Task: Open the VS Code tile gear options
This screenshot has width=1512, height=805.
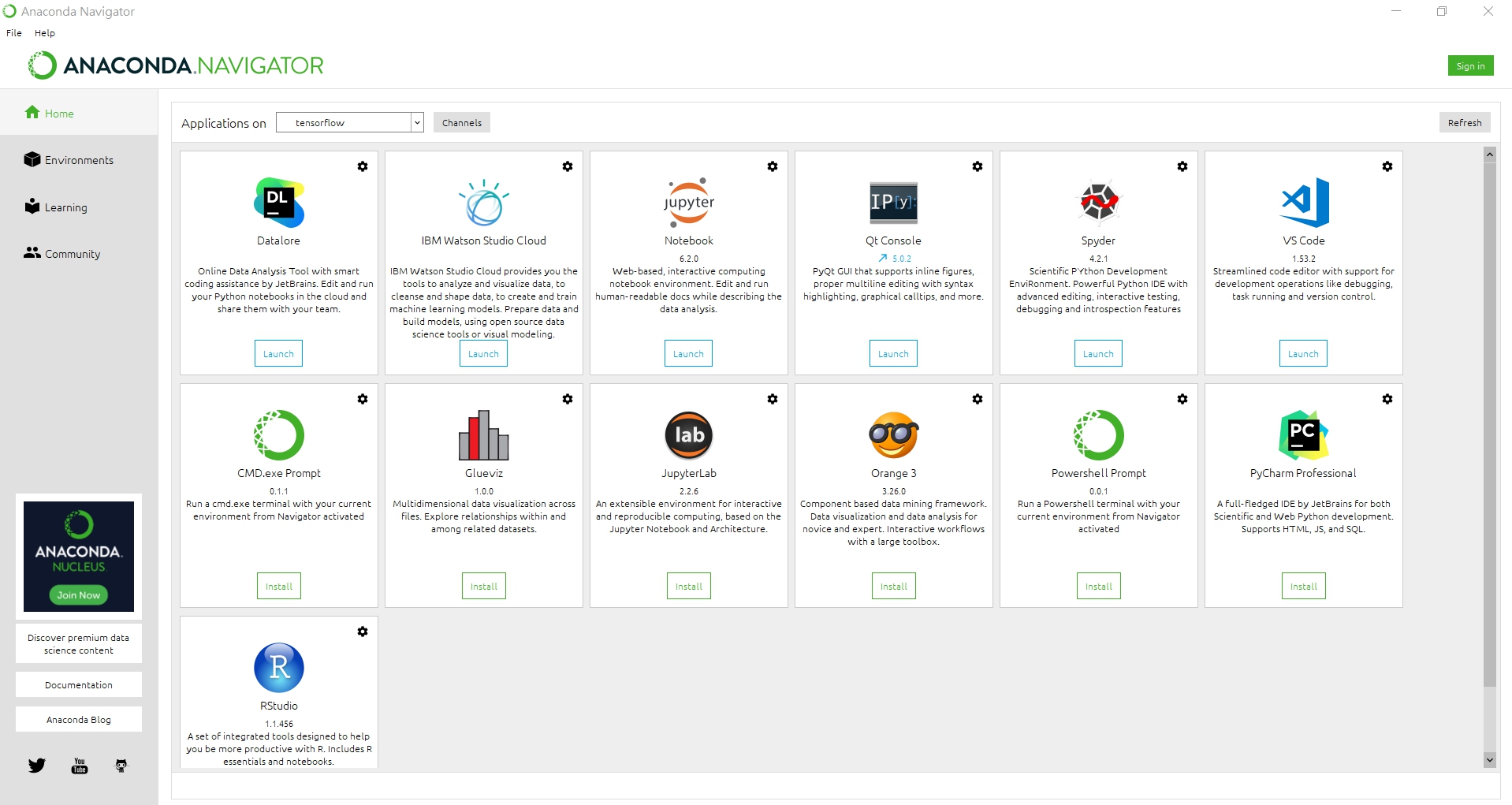Action: [1387, 166]
